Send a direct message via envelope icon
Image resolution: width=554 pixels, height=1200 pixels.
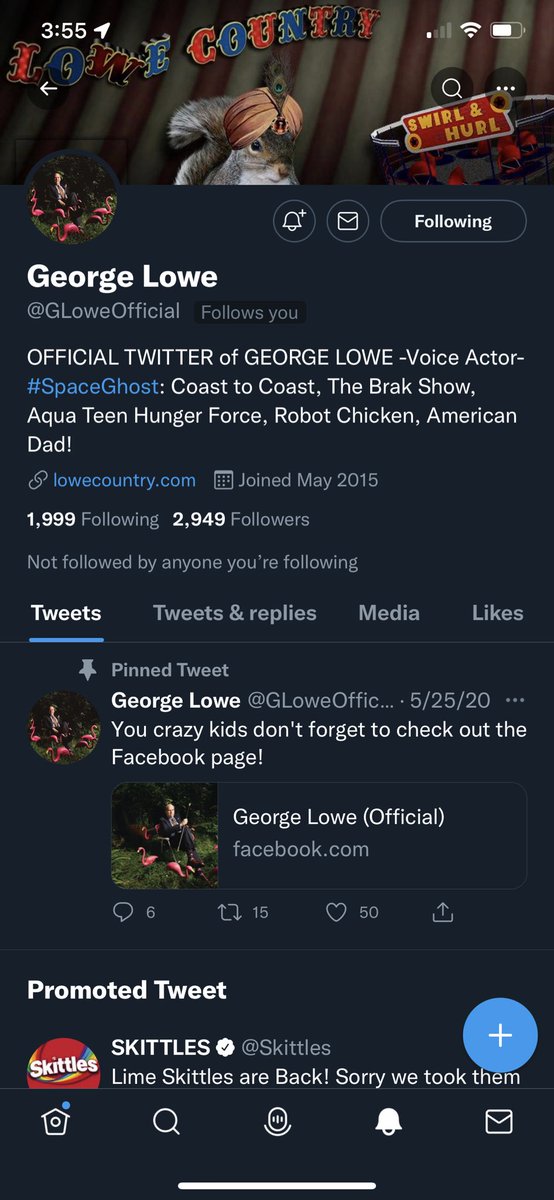click(347, 221)
